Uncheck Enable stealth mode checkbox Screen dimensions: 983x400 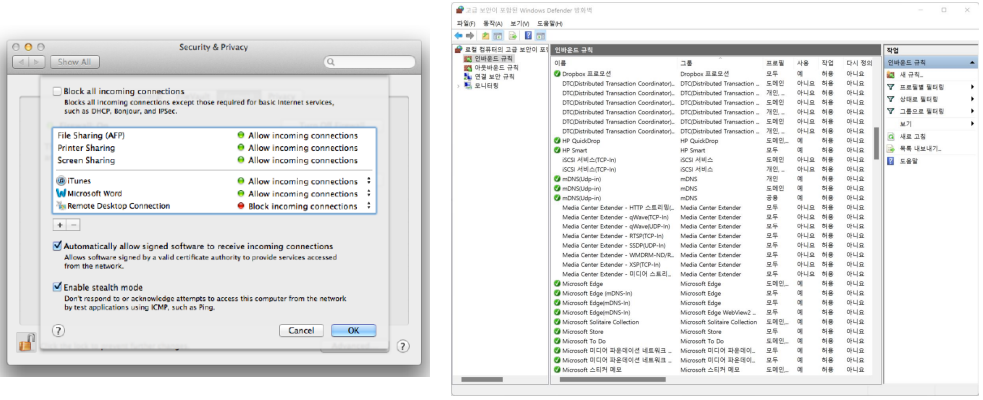click(x=57, y=287)
